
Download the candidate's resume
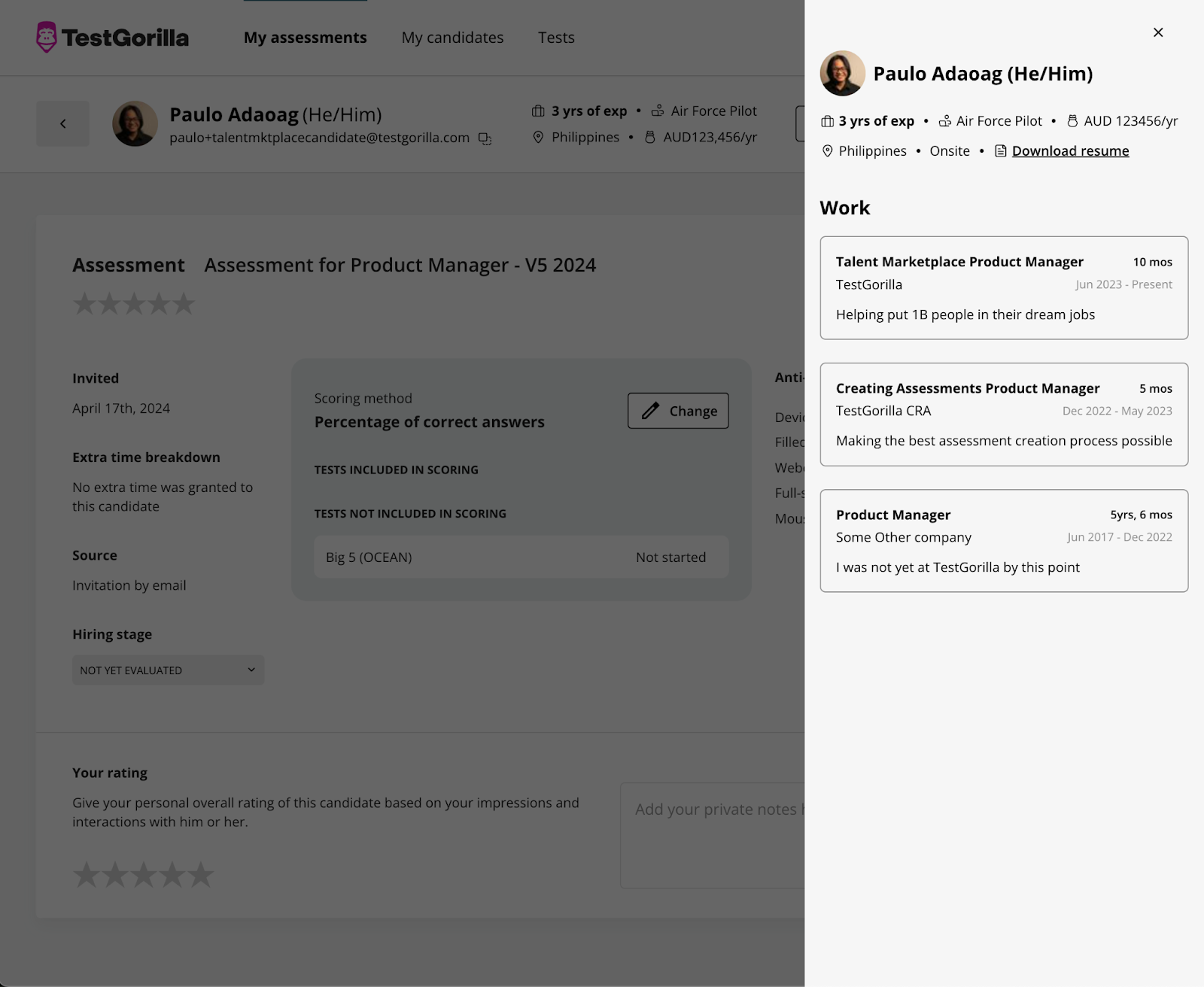(x=1070, y=151)
